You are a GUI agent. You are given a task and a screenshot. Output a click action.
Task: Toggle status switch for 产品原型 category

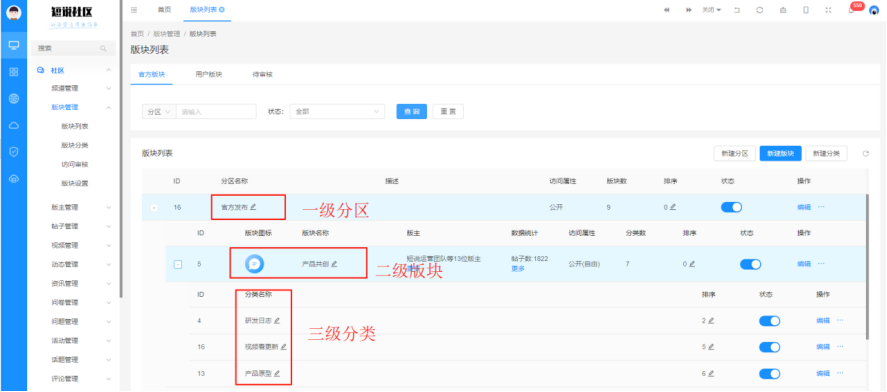pos(769,374)
